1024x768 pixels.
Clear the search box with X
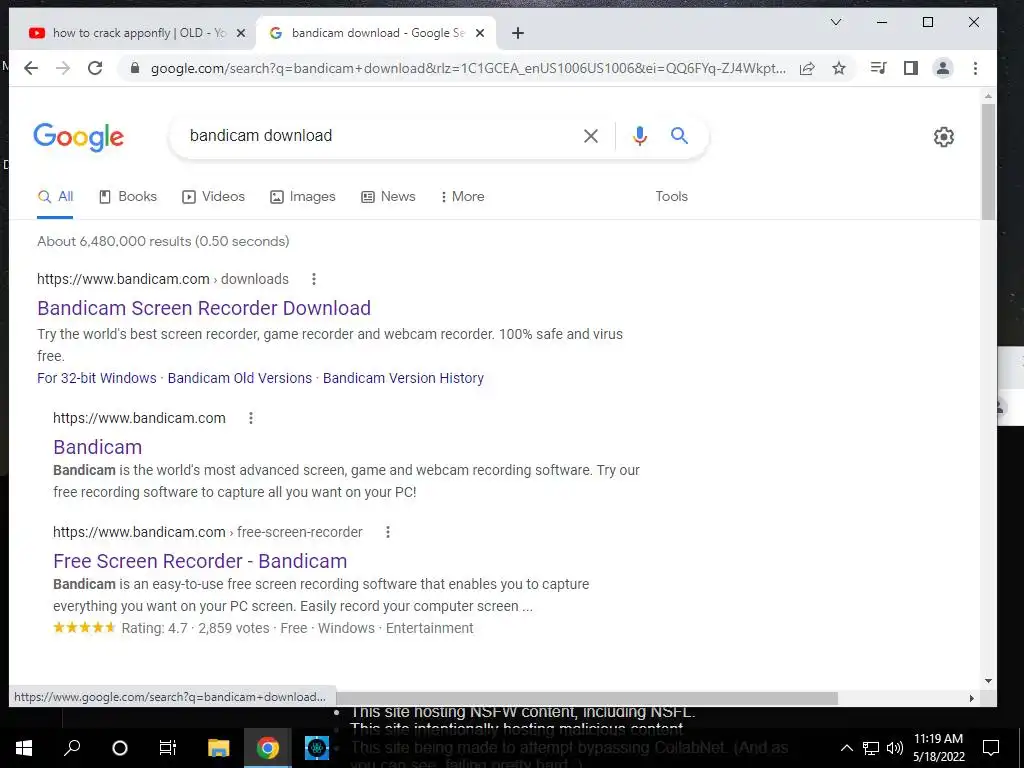(591, 136)
